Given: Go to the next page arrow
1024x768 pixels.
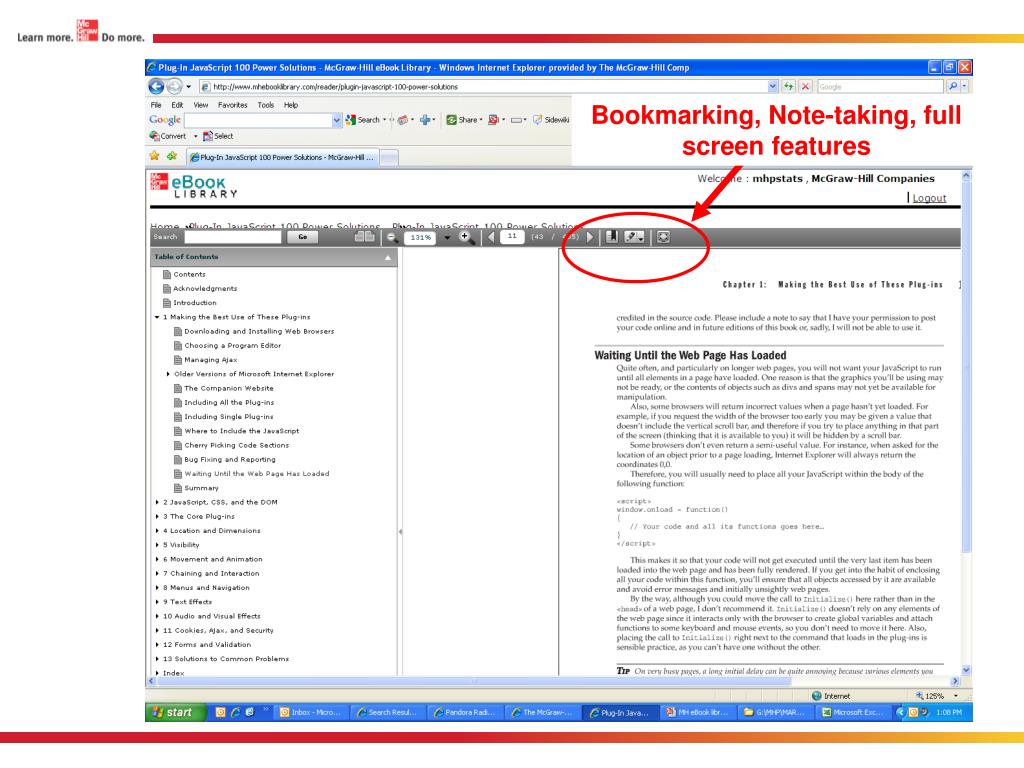Looking at the screenshot, I should pyautogui.click(x=590, y=237).
